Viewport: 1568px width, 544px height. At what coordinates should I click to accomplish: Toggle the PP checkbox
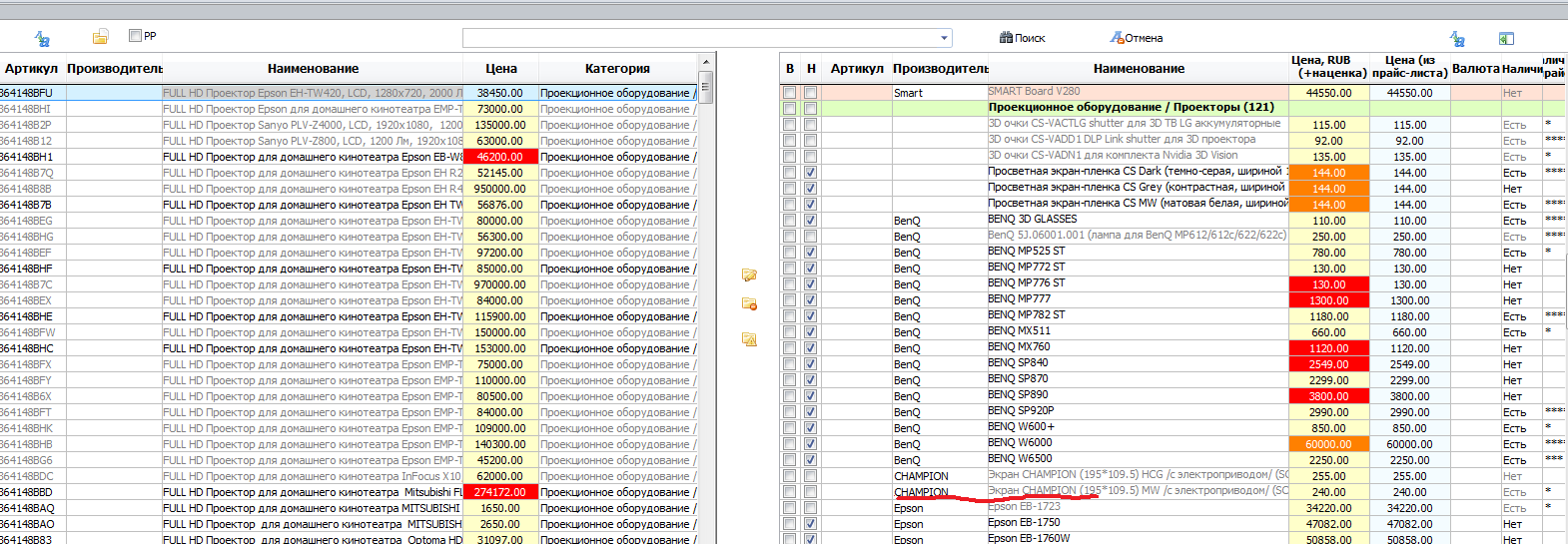(135, 36)
